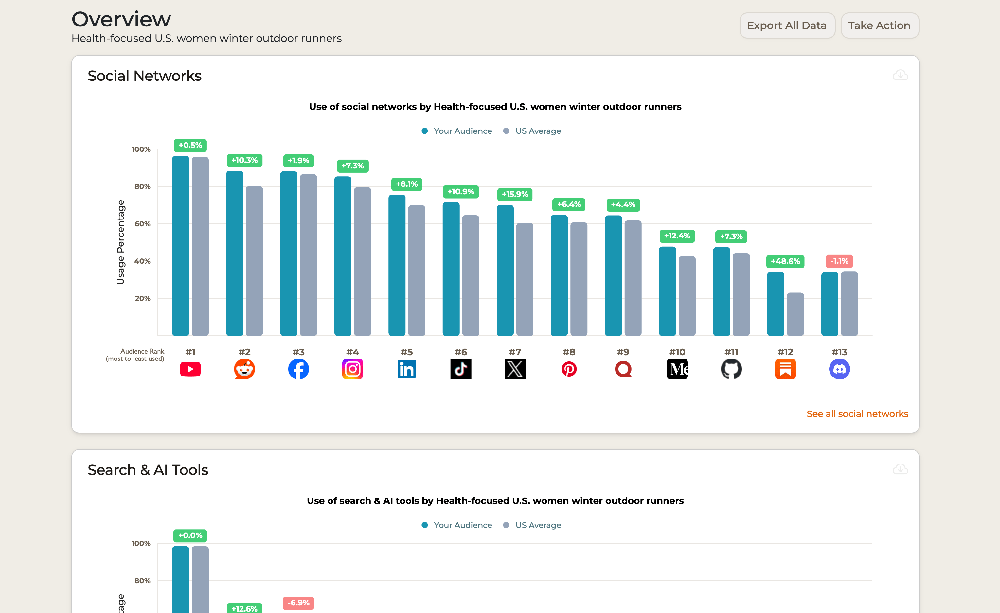1000x613 pixels.
Task: Open the See all social networks link
Action: tap(857, 413)
